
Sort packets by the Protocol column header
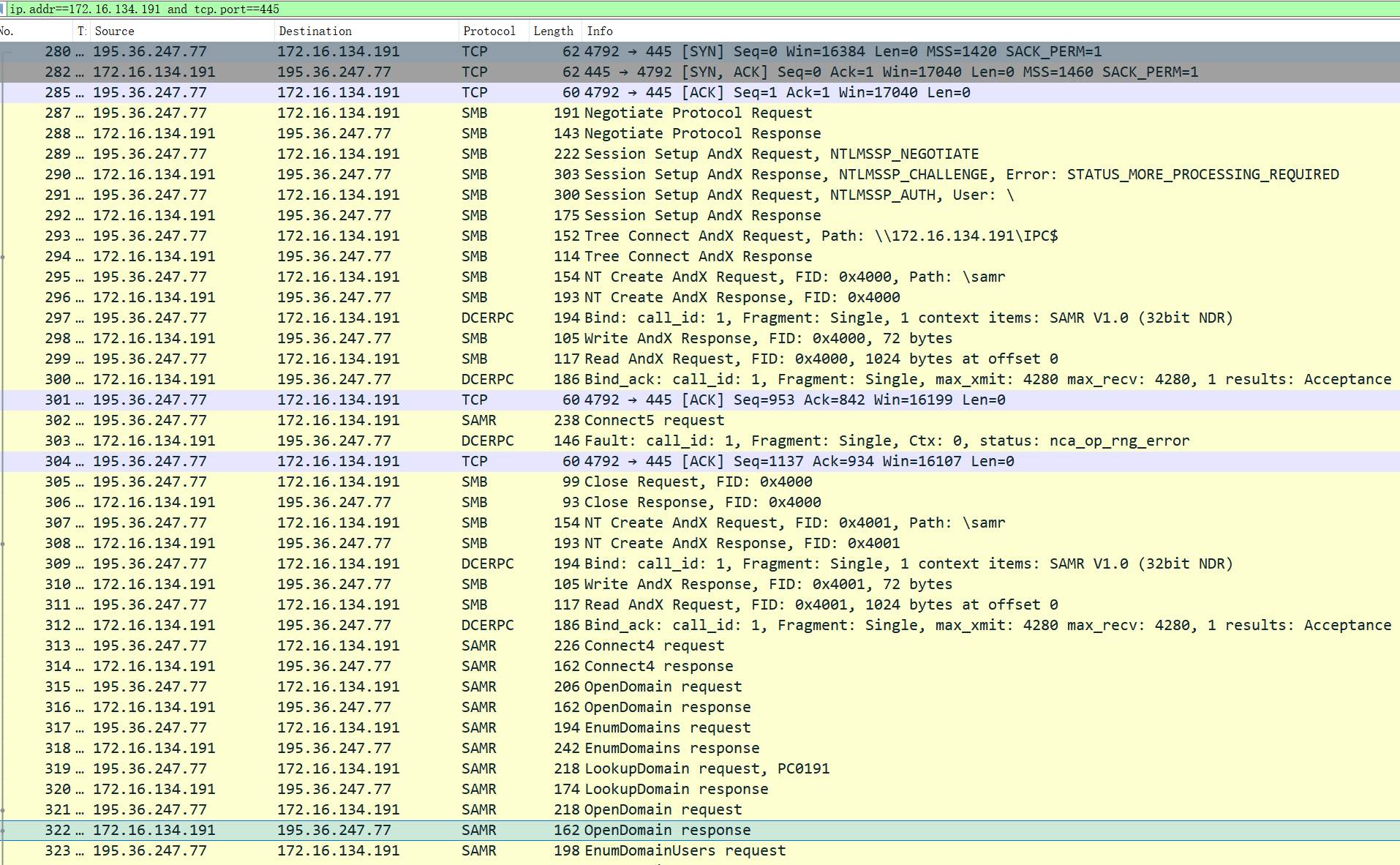coord(493,31)
